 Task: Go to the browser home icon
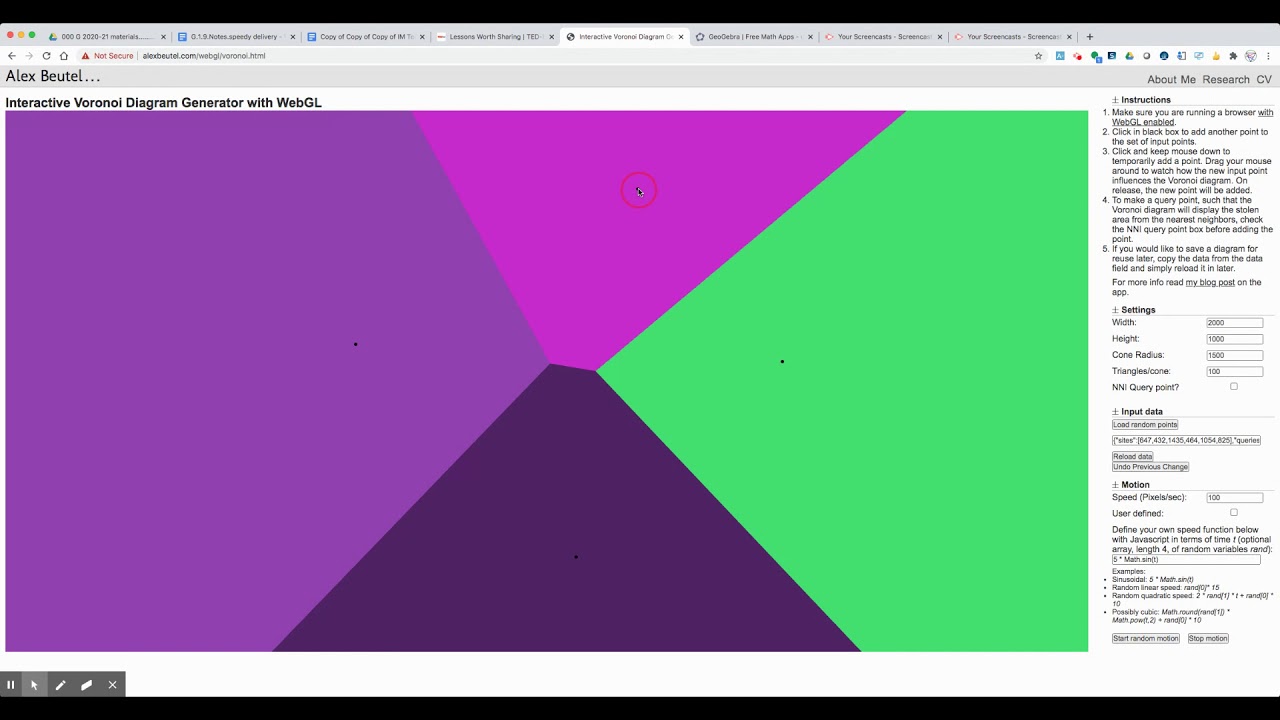[64, 56]
